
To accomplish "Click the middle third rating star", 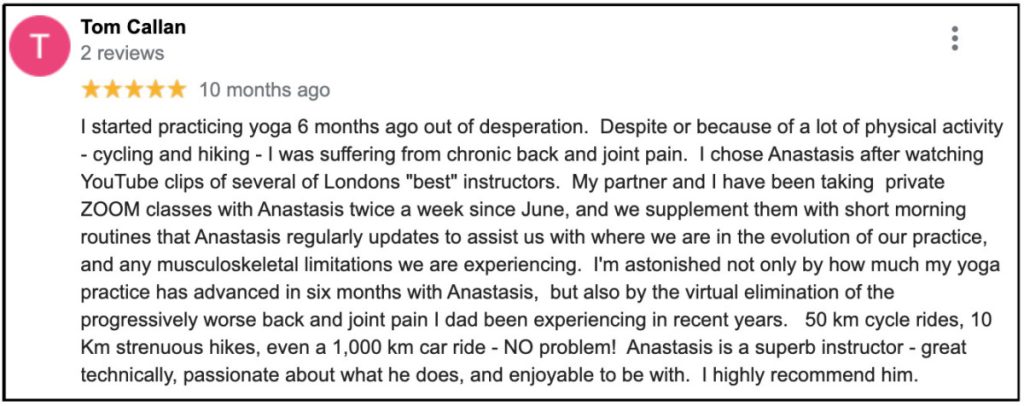I will [x=134, y=90].
